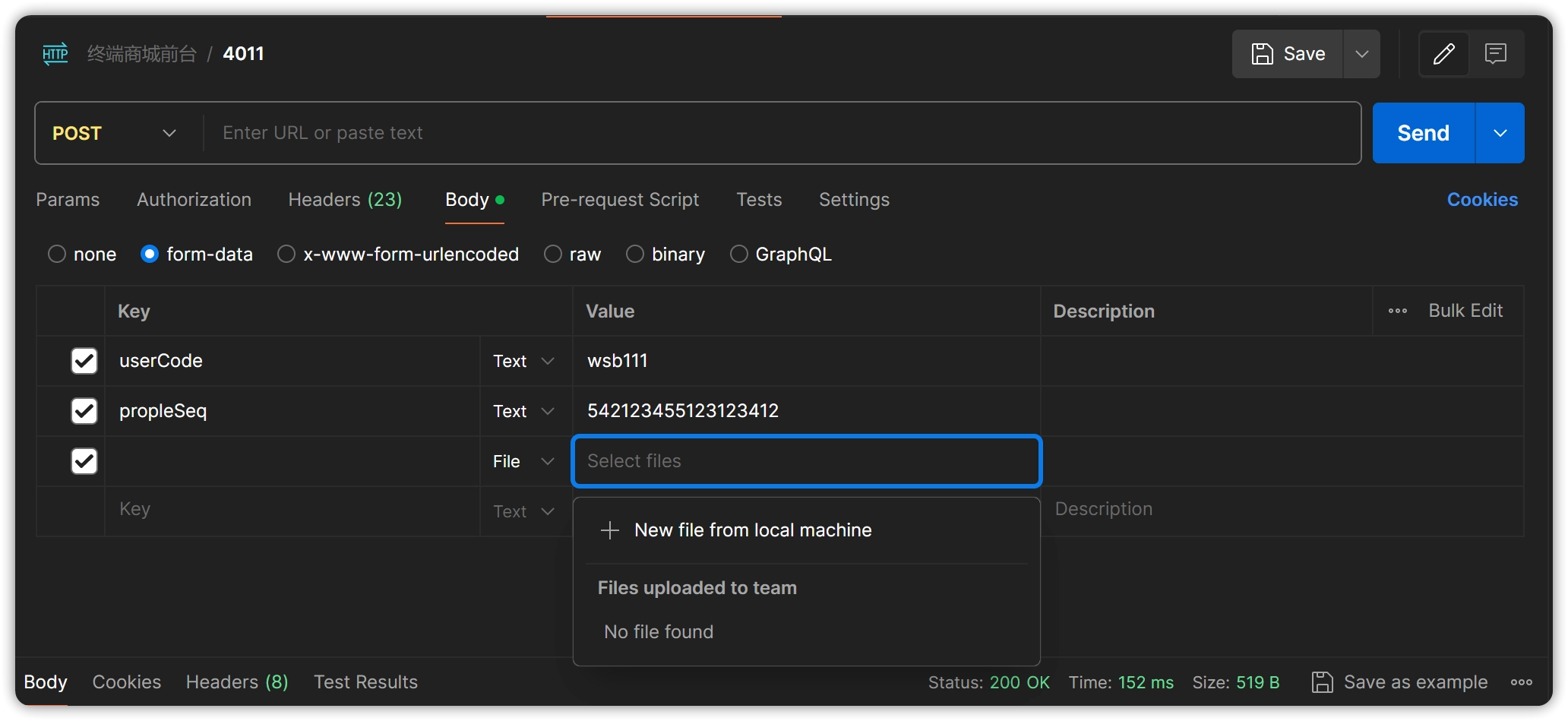1568x721 pixels.
Task: Select the request Body tab
Action: pos(474,200)
